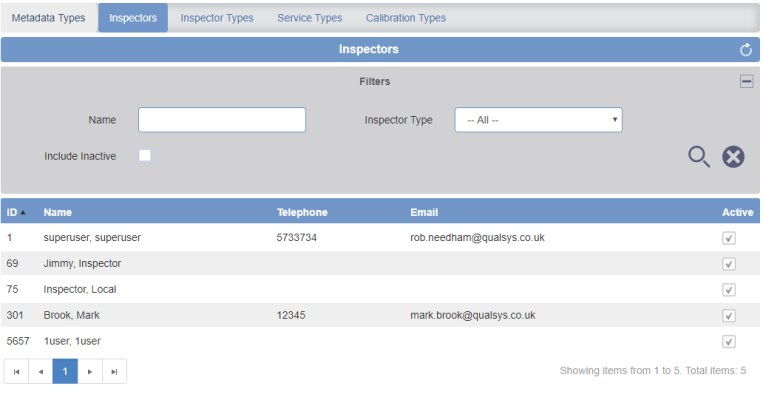Screen dimensions: 763x400
Task: Click ID cell 301
Action: 15,315
